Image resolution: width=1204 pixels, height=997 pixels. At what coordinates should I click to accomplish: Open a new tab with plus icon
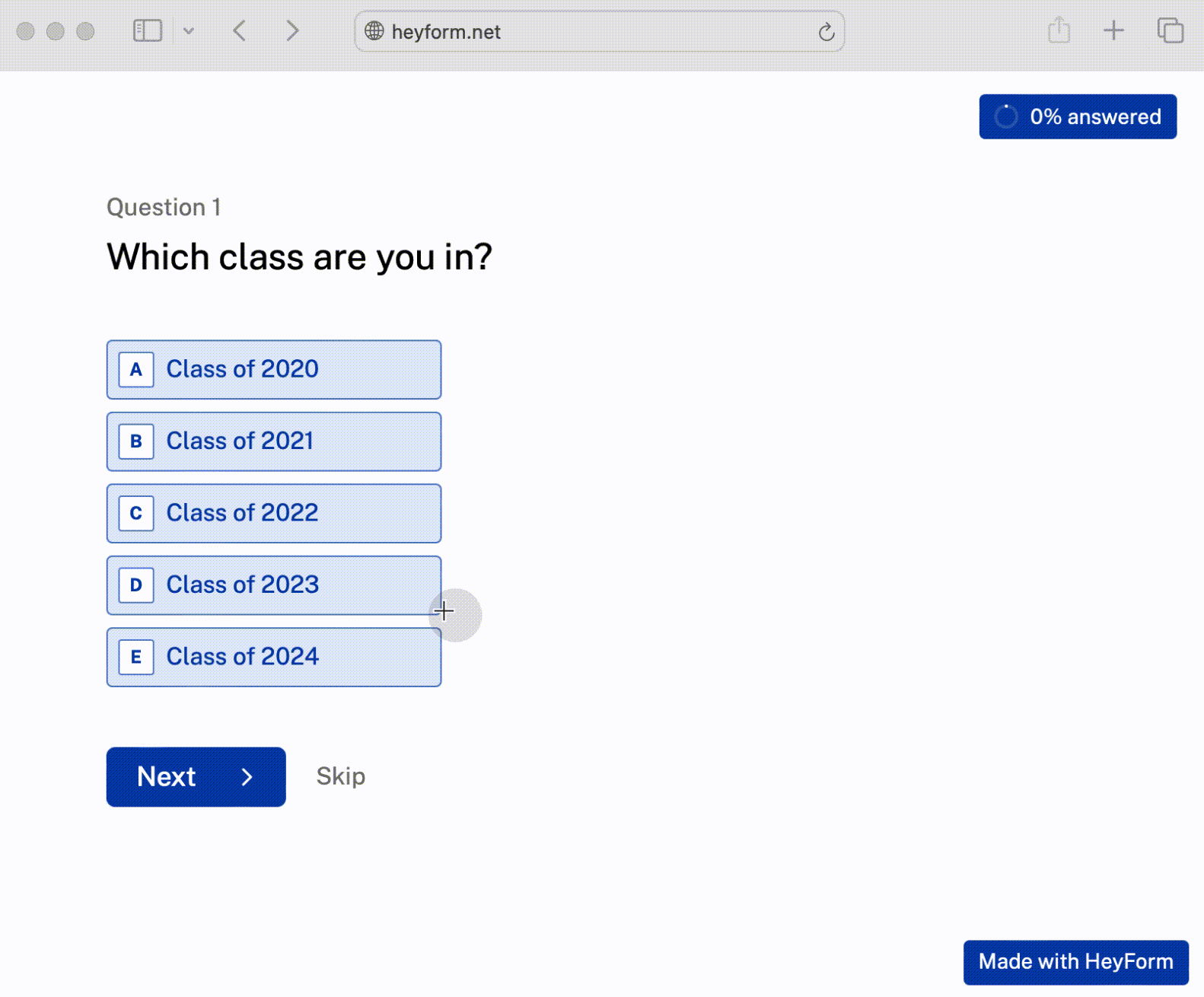point(1113,31)
